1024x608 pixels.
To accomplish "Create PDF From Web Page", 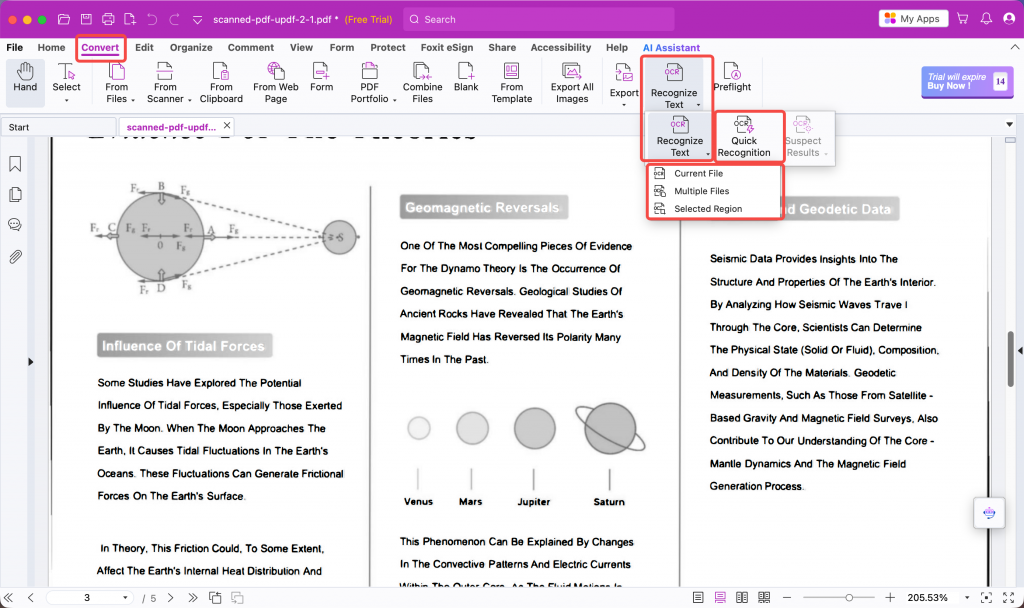I will click(276, 82).
